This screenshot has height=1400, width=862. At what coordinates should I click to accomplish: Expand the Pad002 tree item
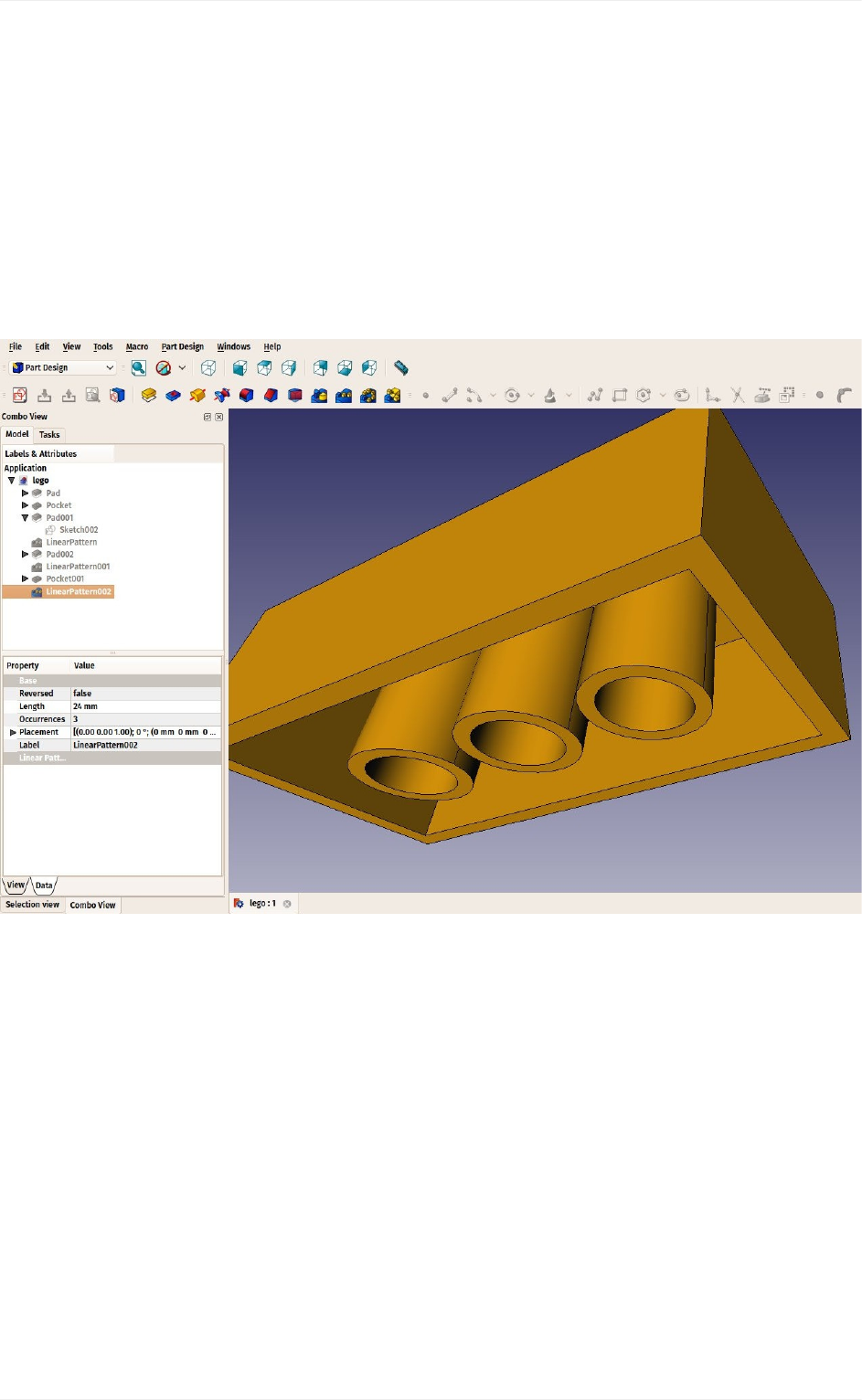coord(25,555)
